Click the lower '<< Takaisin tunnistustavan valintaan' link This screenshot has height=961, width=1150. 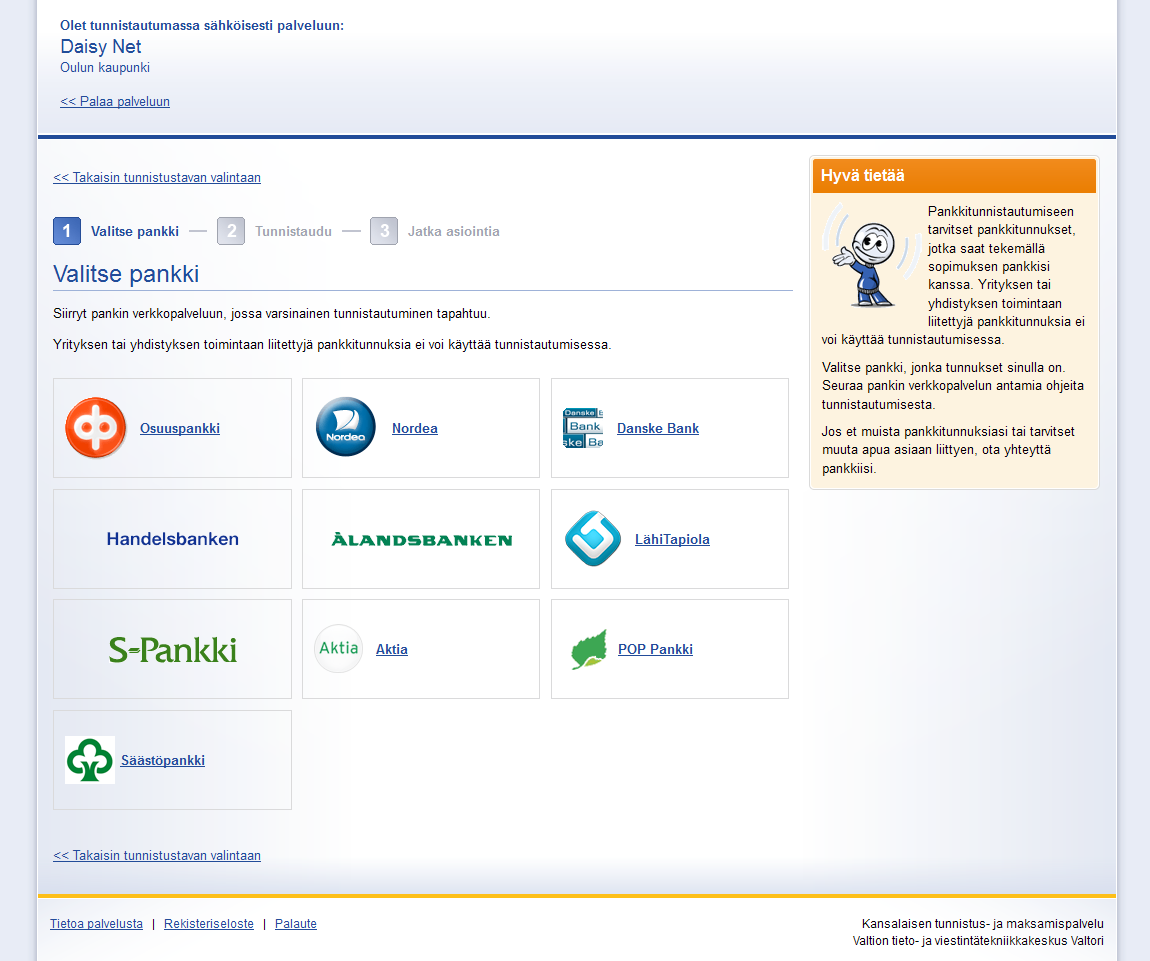[x=157, y=855]
